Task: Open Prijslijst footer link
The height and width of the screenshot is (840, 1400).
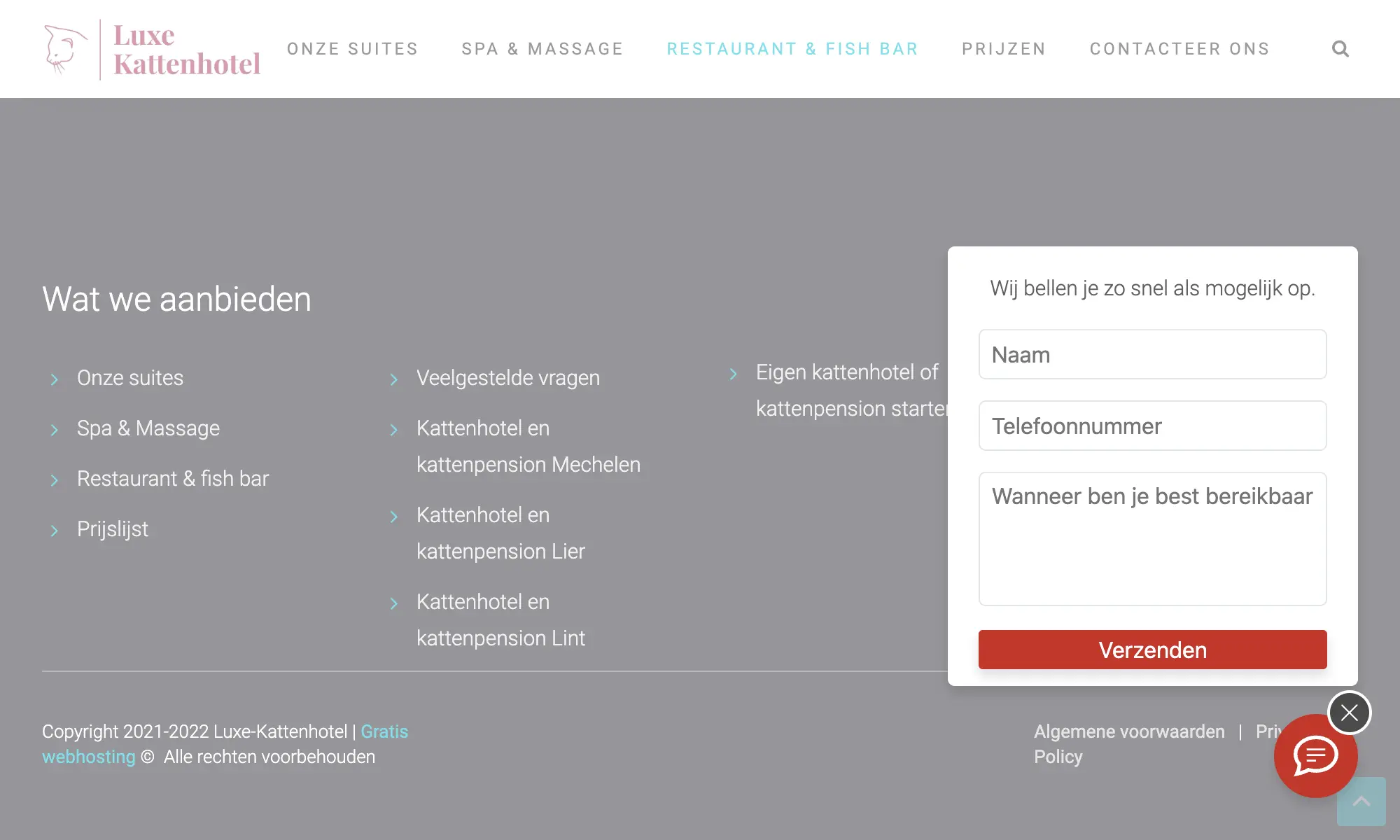Action: (x=113, y=529)
